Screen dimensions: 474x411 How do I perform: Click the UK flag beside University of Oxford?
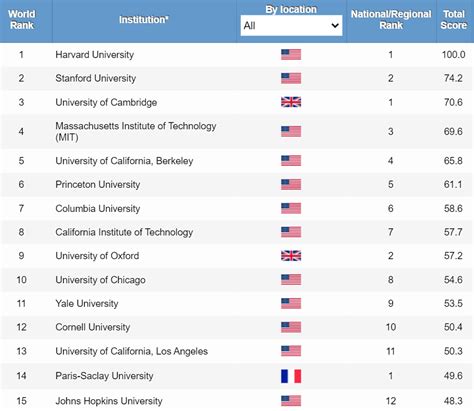pos(291,256)
